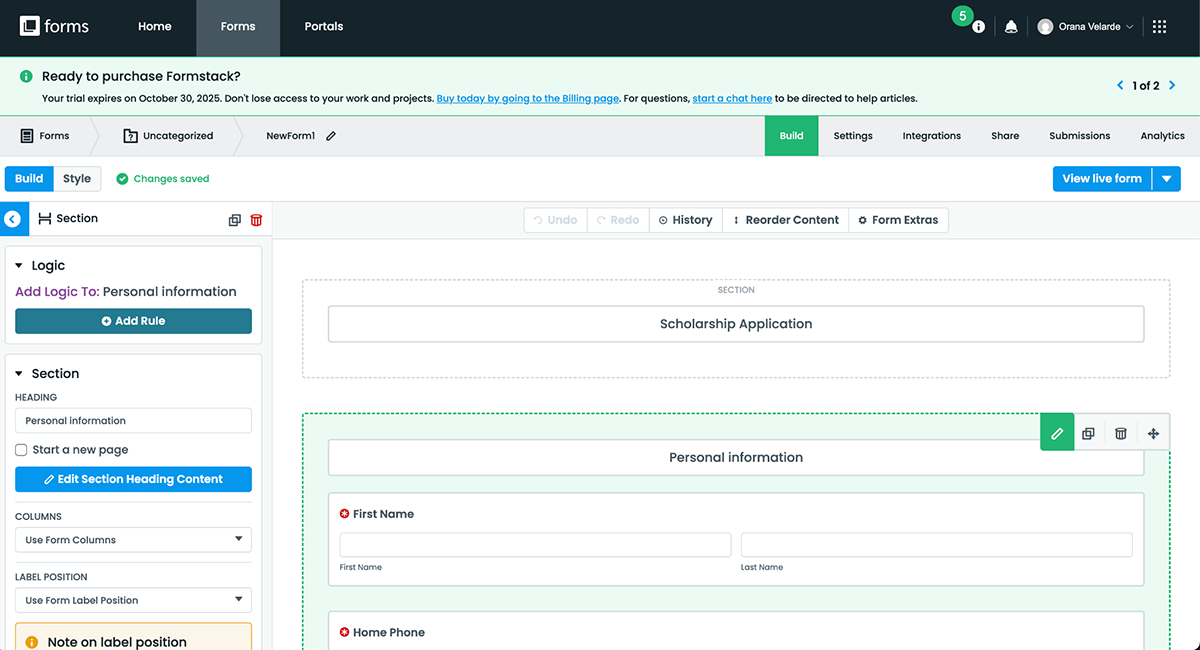
Task: Click green pencil edit icon on section
Action: pos(1057,433)
